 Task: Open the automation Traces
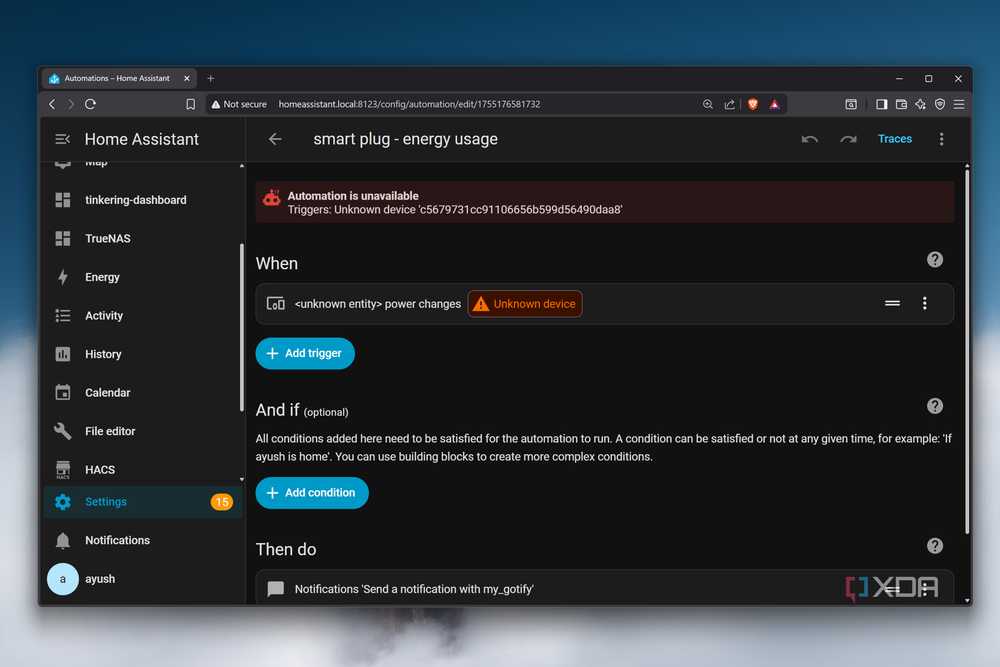pyautogui.click(x=894, y=139)
